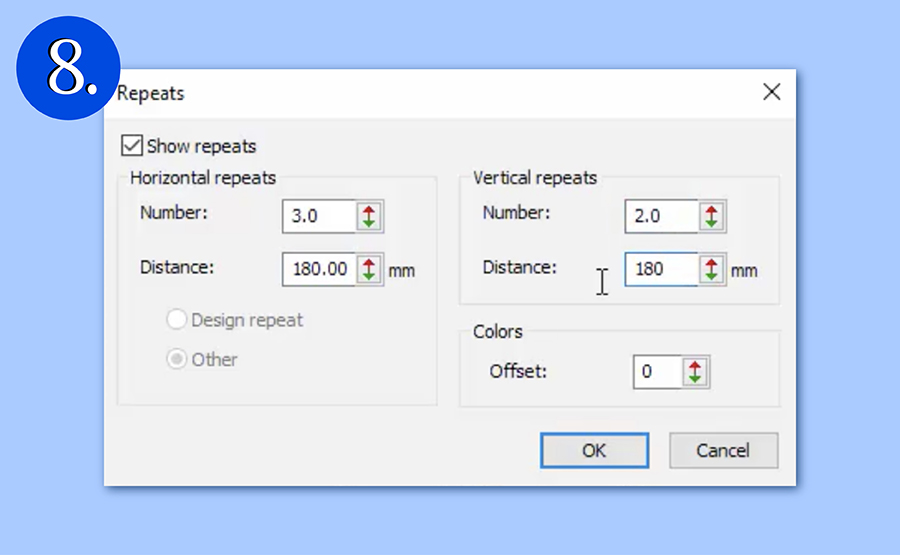This screenshot has width=900, height=555.
Task: Raise the Colors Offset with up arrow
Action: point(695,366)
